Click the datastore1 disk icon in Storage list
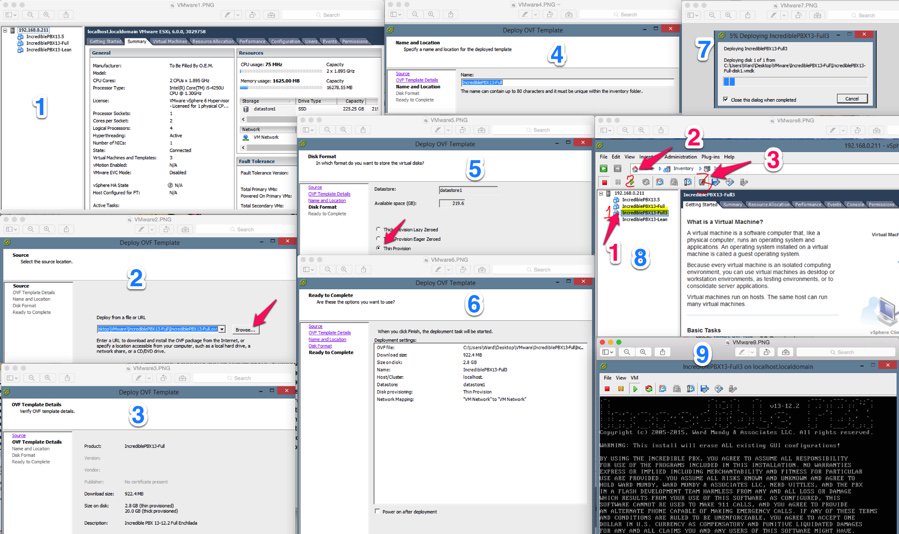Screen dimensions: 899x534 tap(246, 109)
